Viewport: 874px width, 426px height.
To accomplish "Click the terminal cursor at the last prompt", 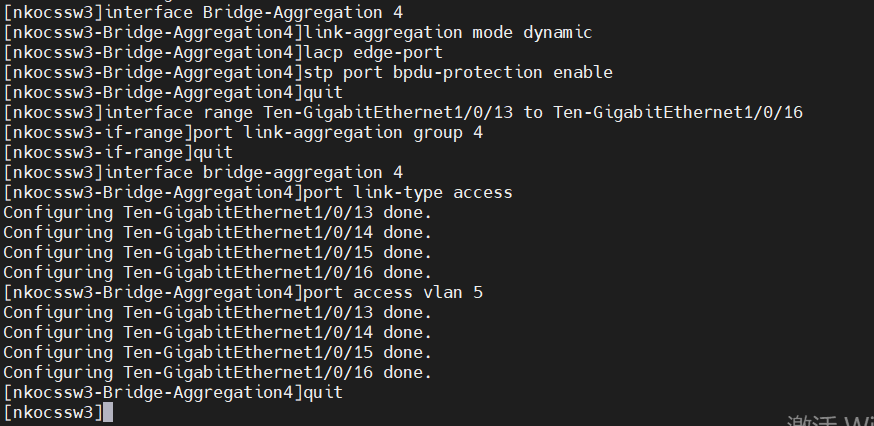I will [x=108, y=412].
